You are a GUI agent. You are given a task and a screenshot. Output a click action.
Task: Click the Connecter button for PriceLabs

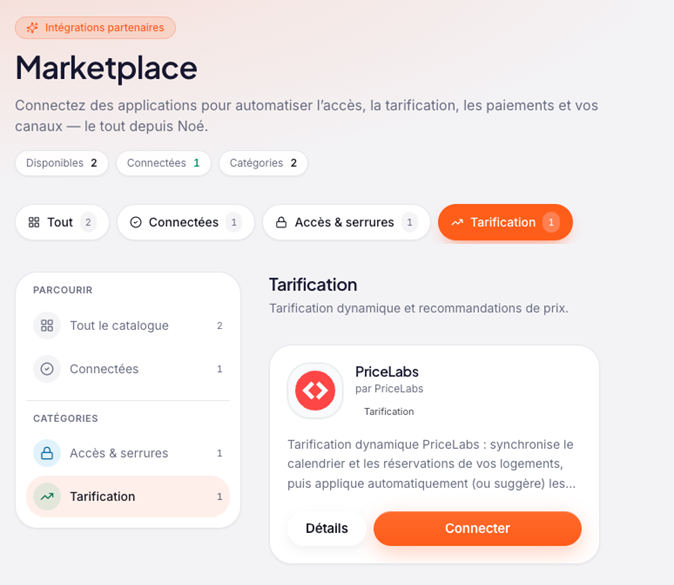click(478, 528)
